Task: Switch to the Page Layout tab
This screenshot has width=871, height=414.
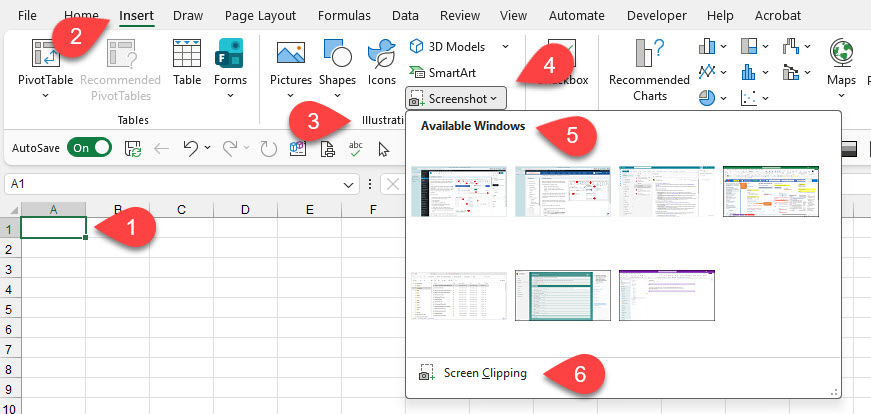Action: tap(260, 16)
